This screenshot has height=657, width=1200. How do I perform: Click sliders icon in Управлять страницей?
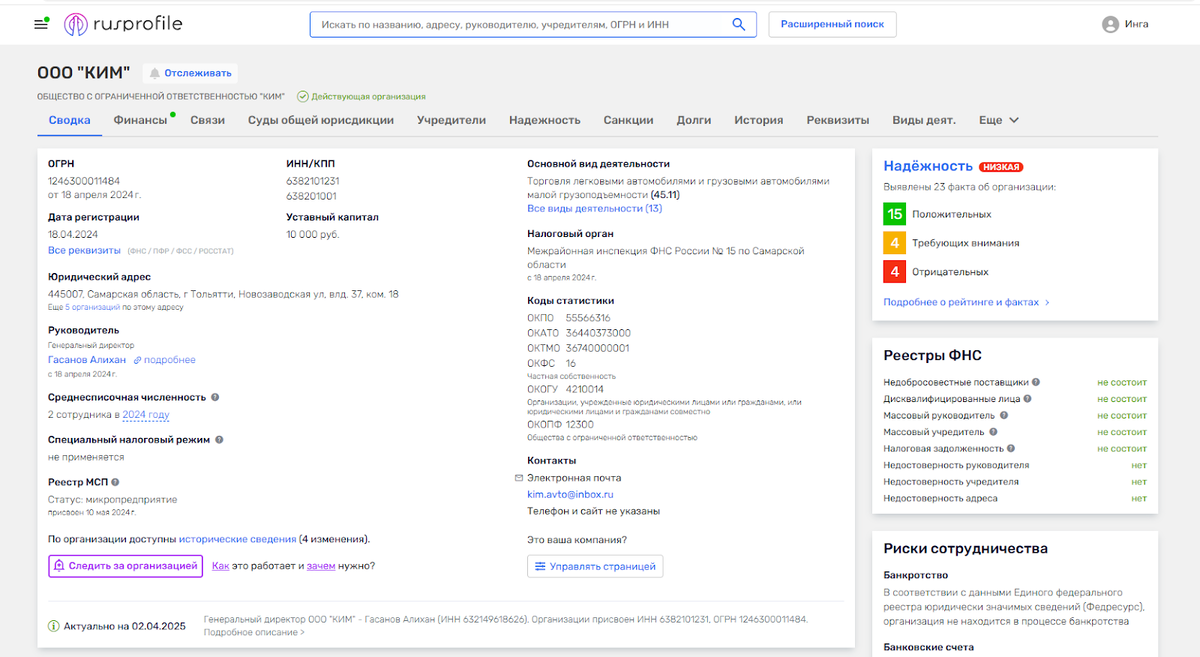click(540, 567)
